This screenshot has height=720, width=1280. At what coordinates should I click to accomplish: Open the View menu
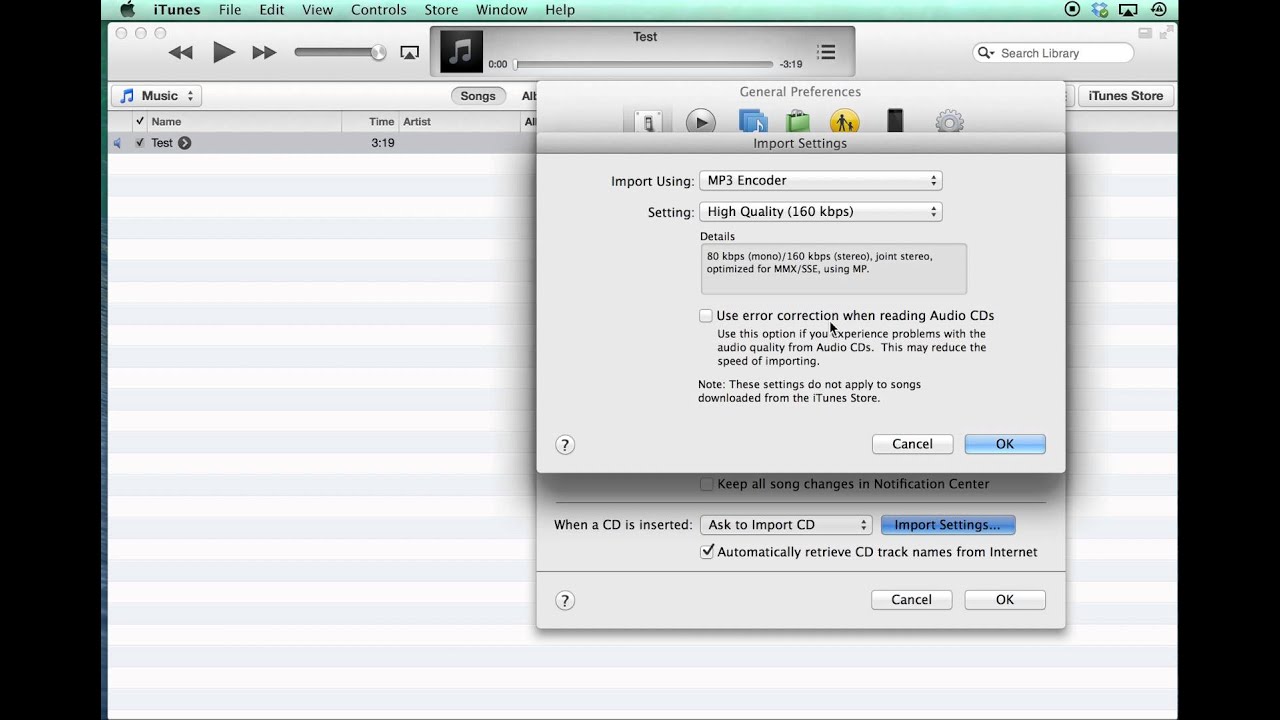click(x=317, y=10)
